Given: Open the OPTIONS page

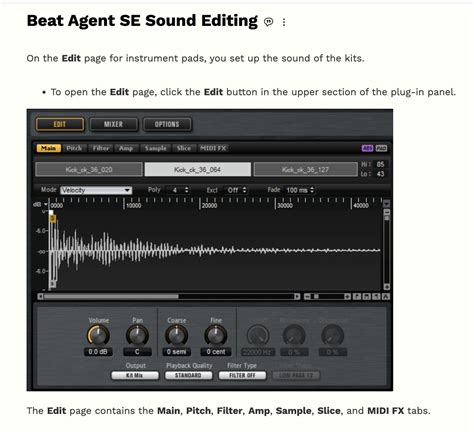Looking at the screenshot, I should pos(167,124).
